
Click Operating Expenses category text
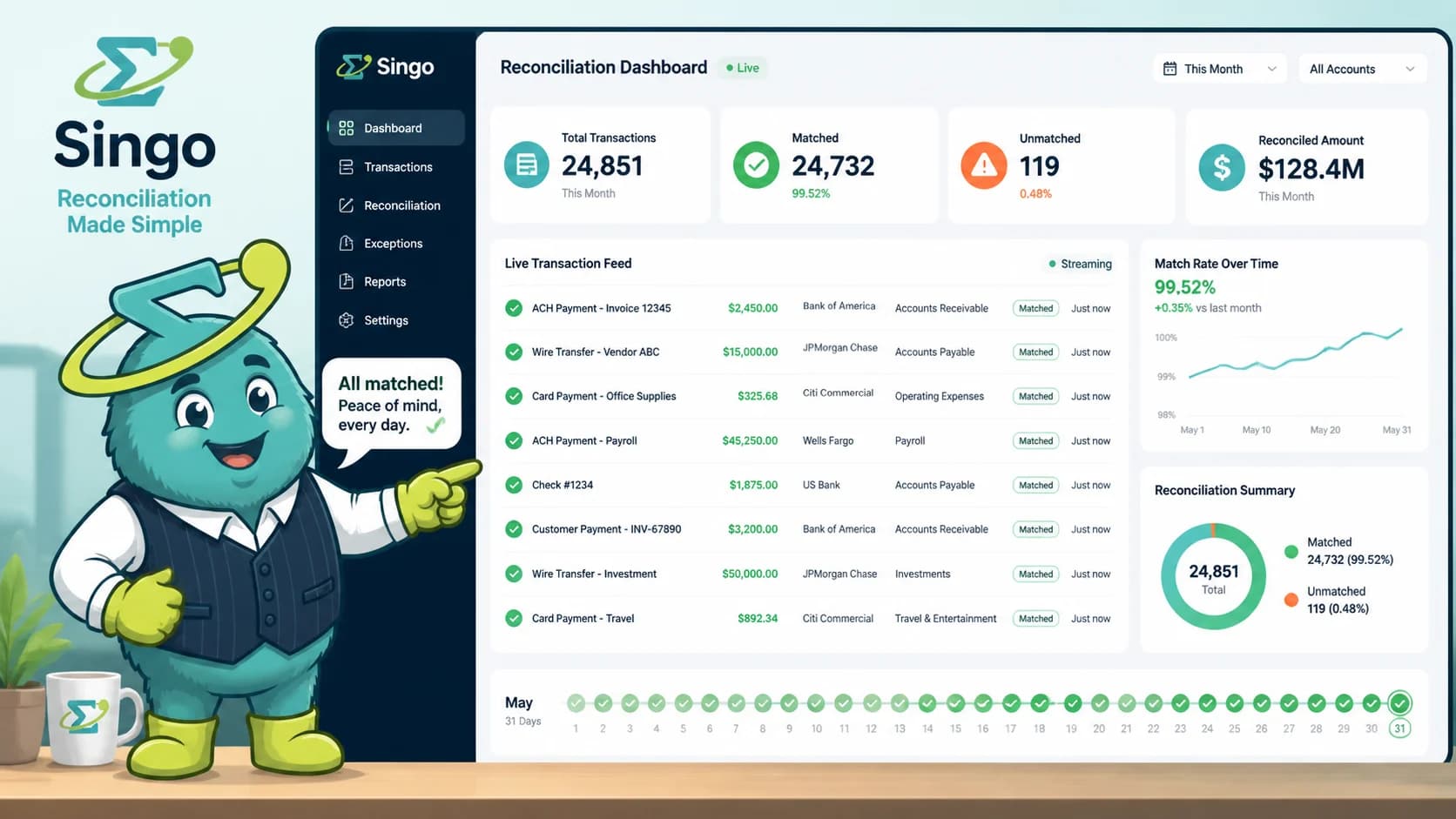pyautogui.click(x=940, y=396)
